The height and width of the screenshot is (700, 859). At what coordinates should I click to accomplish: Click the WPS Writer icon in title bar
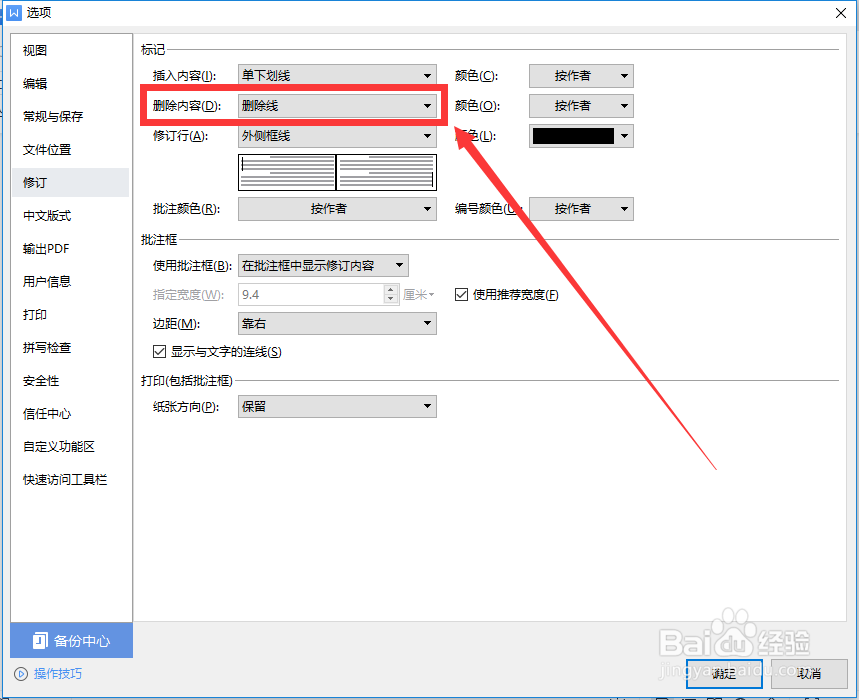(15, 12)
